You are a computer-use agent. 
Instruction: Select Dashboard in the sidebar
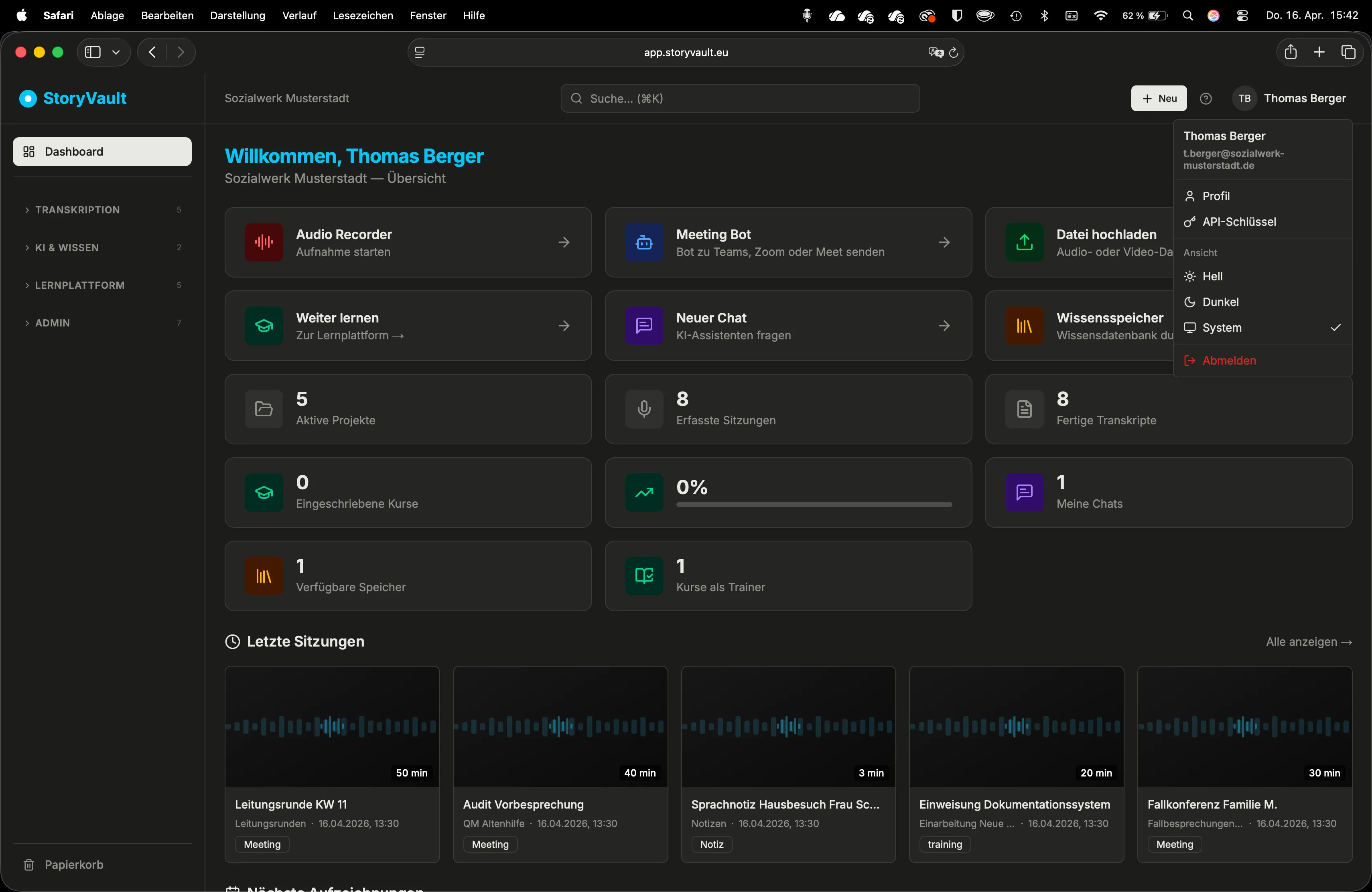[102, 152]
